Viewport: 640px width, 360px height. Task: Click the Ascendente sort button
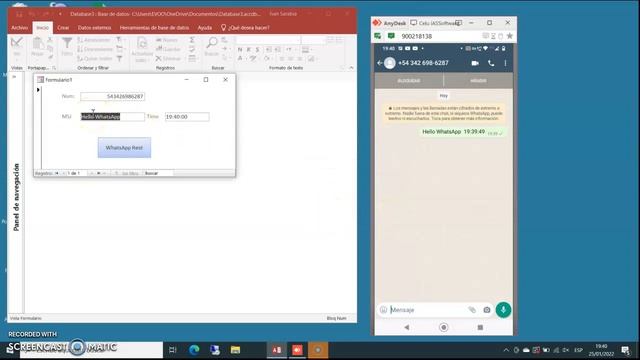[x=94, y=40]
